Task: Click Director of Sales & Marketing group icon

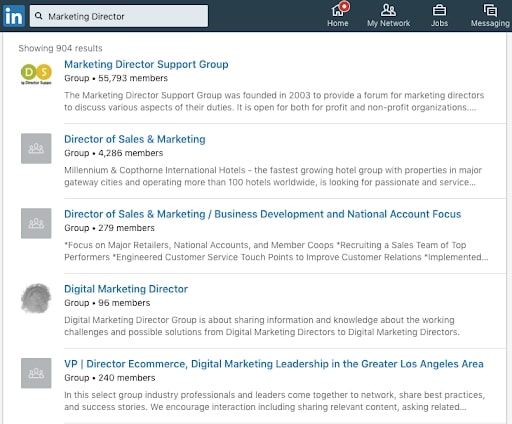Action: 36,148
